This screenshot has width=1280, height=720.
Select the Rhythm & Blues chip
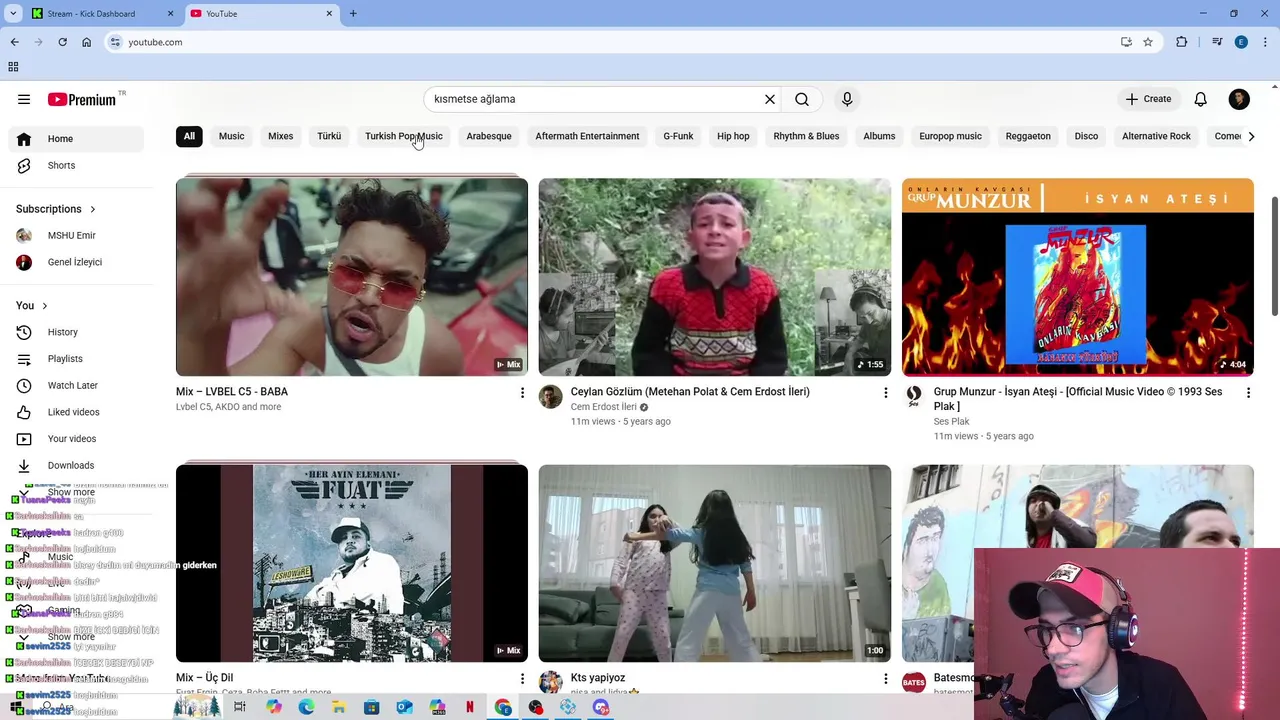806,136
